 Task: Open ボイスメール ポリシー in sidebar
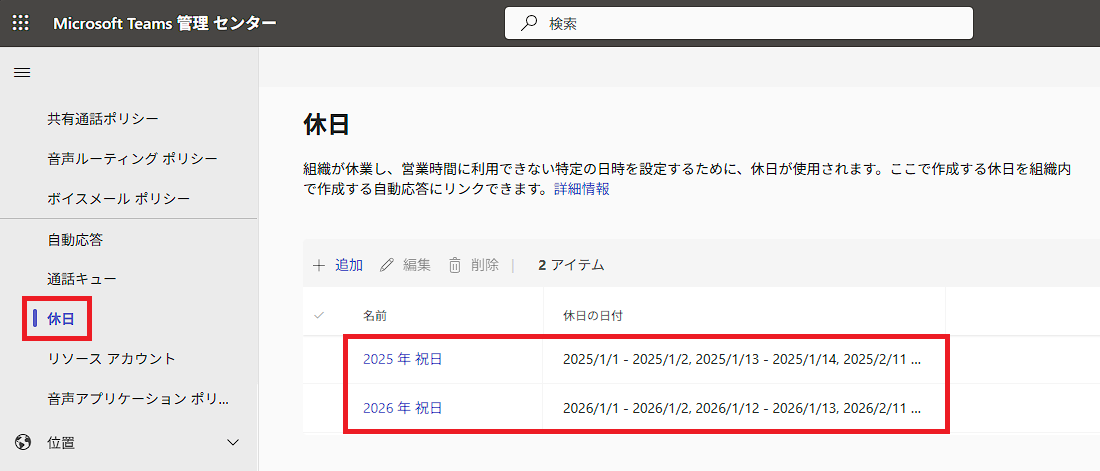coord(119,199)
